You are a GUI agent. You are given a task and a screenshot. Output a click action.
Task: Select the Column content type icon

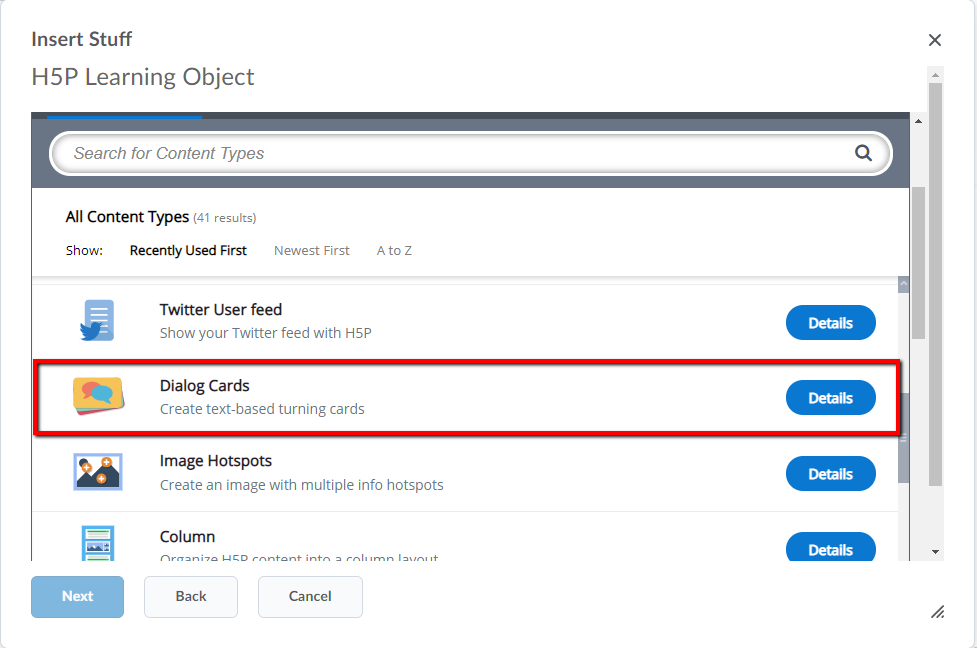pos(97,544)
